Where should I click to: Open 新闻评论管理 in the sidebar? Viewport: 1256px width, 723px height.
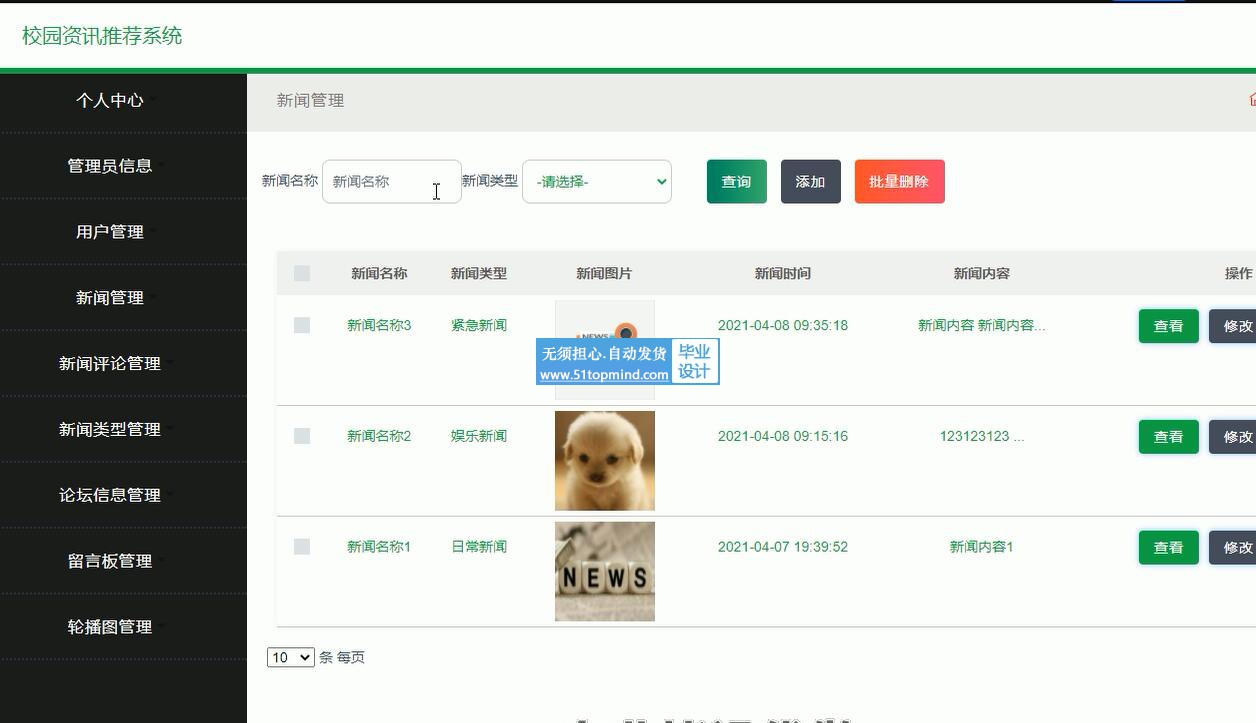[110, 364]
